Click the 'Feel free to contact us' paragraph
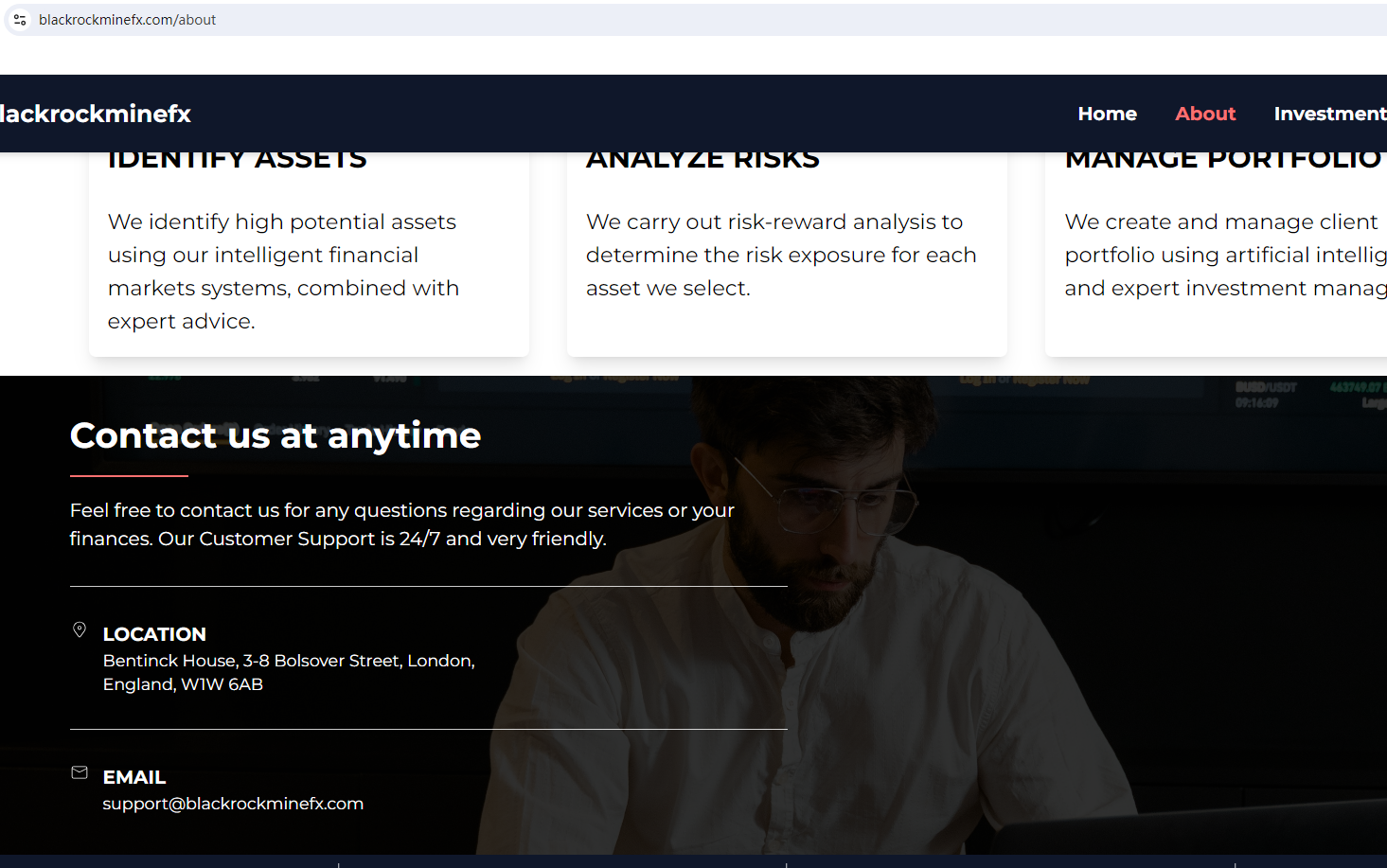1387x868 pixels. pyautogui.click(x=402, y=524)
